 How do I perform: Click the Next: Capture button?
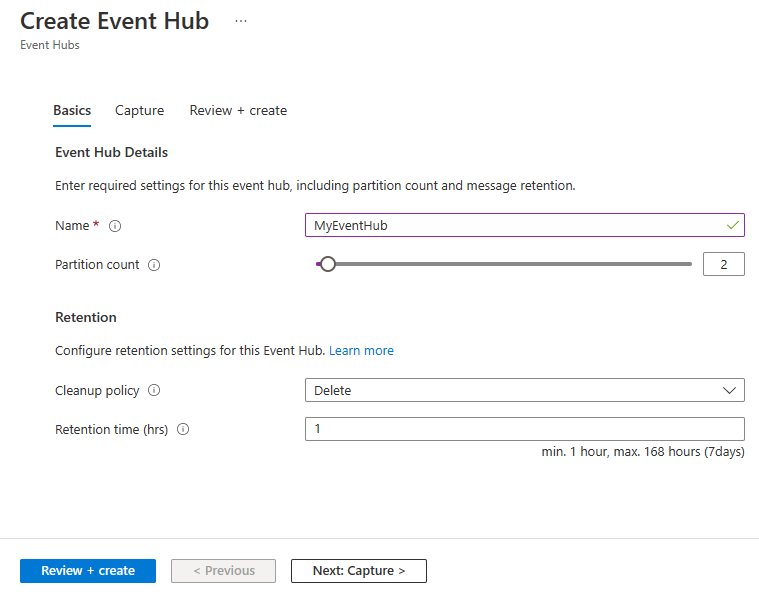(x=358, y=571)
